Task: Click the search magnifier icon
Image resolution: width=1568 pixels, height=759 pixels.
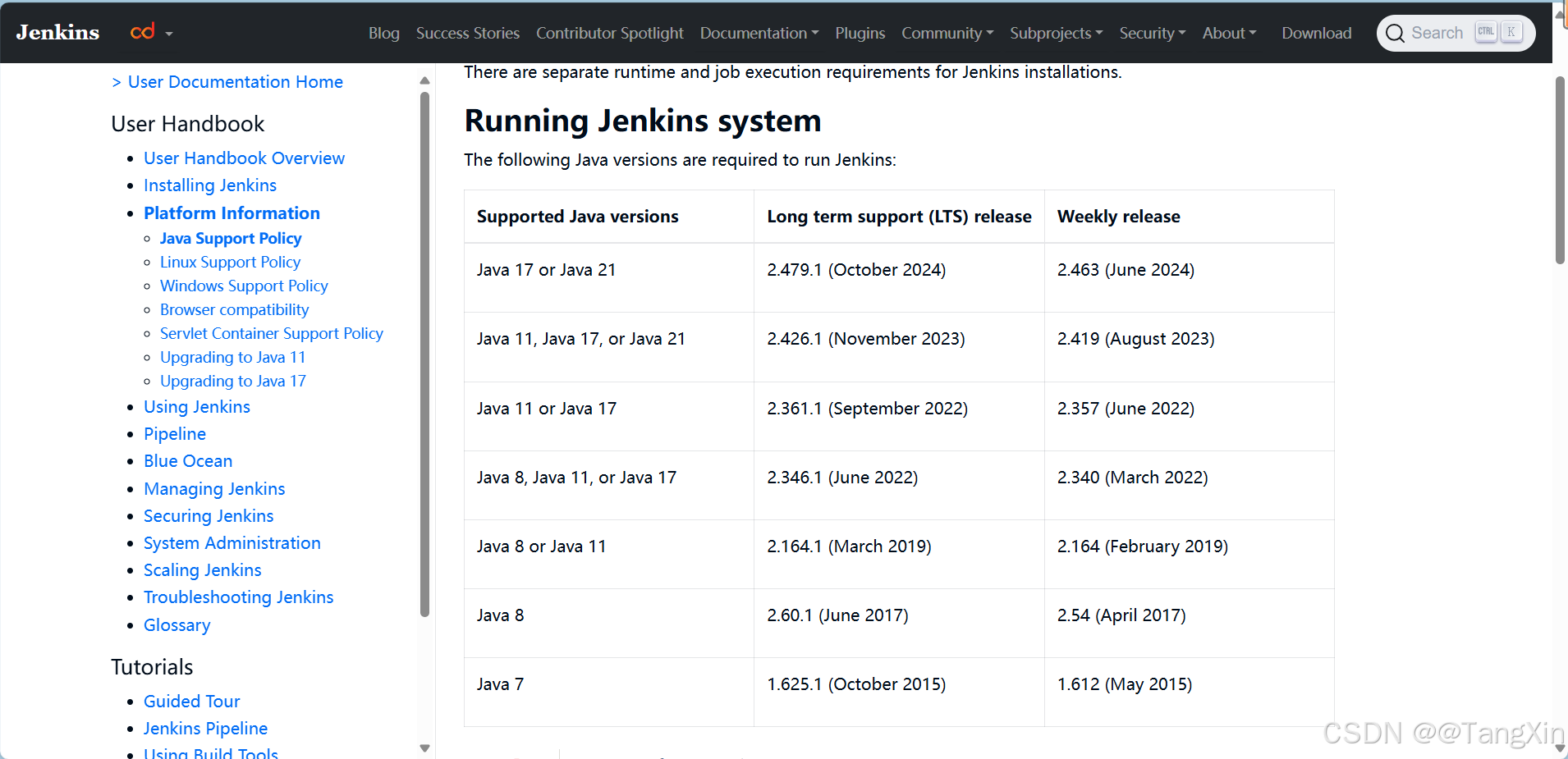Action: [1394, 34]
